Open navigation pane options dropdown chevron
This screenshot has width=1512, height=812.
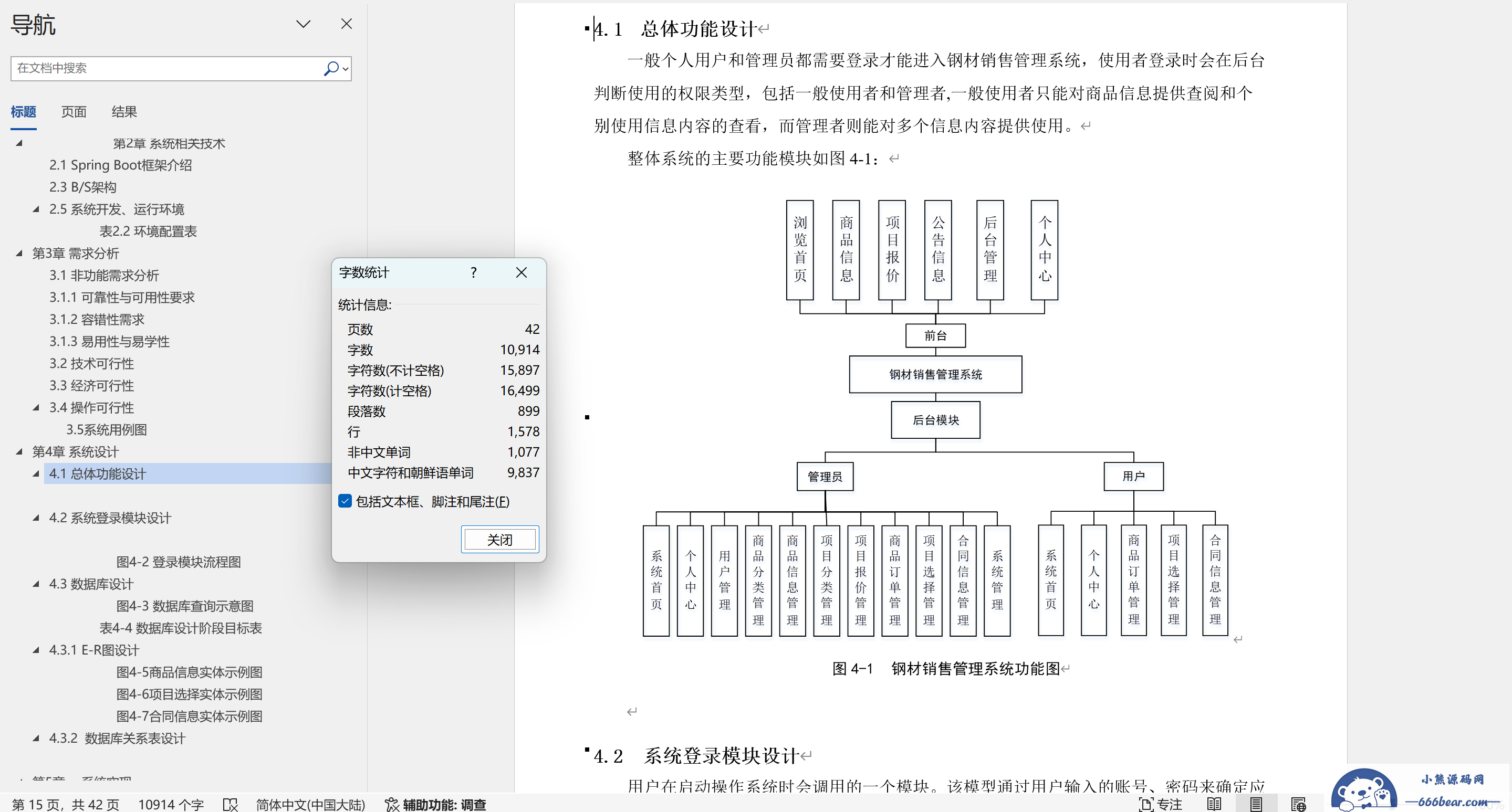(x=303, y=24)
